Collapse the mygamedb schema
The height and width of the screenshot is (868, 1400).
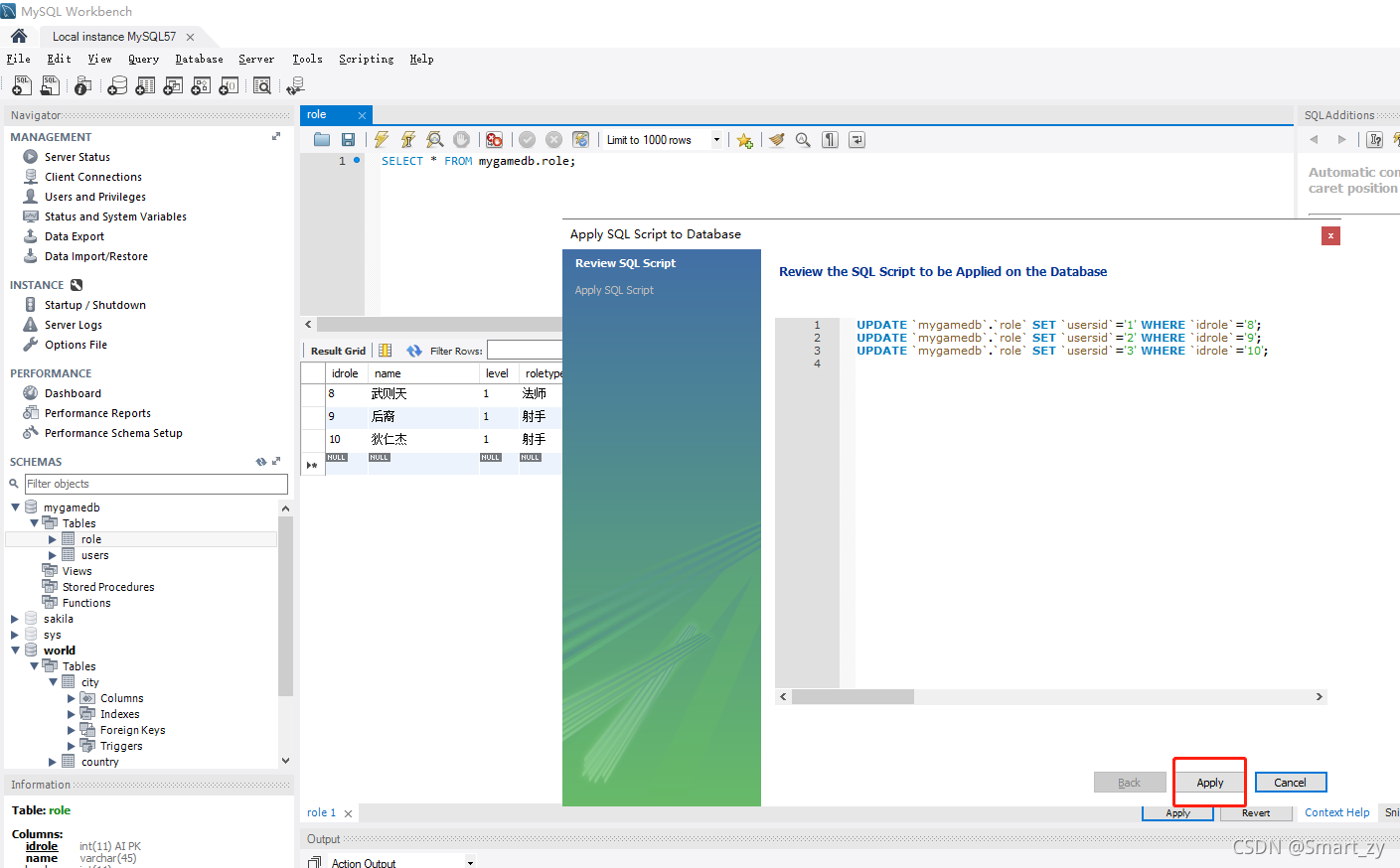[x=15, y=507]
